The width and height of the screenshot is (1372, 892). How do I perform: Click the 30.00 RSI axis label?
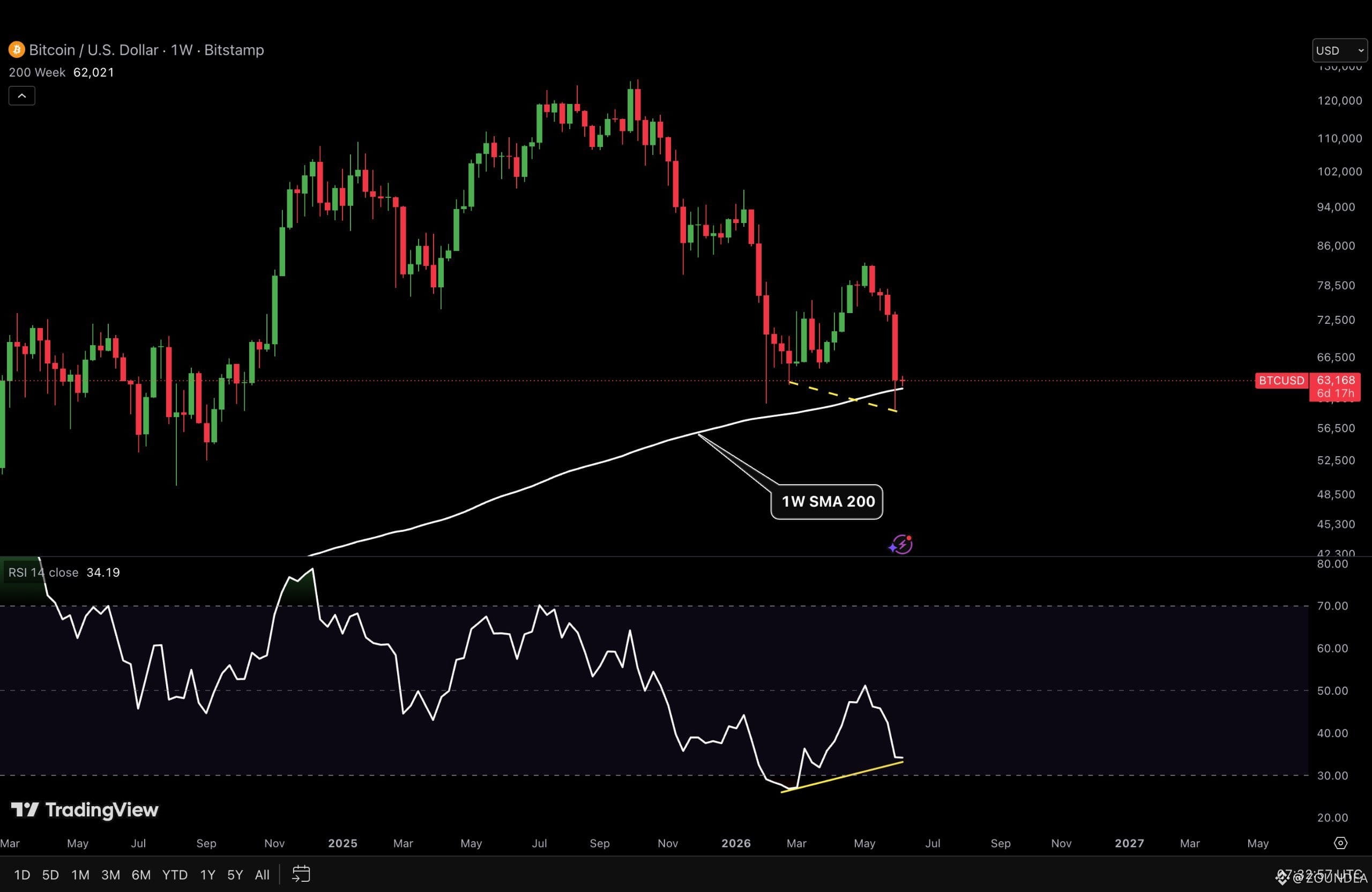pos(1332,776)
